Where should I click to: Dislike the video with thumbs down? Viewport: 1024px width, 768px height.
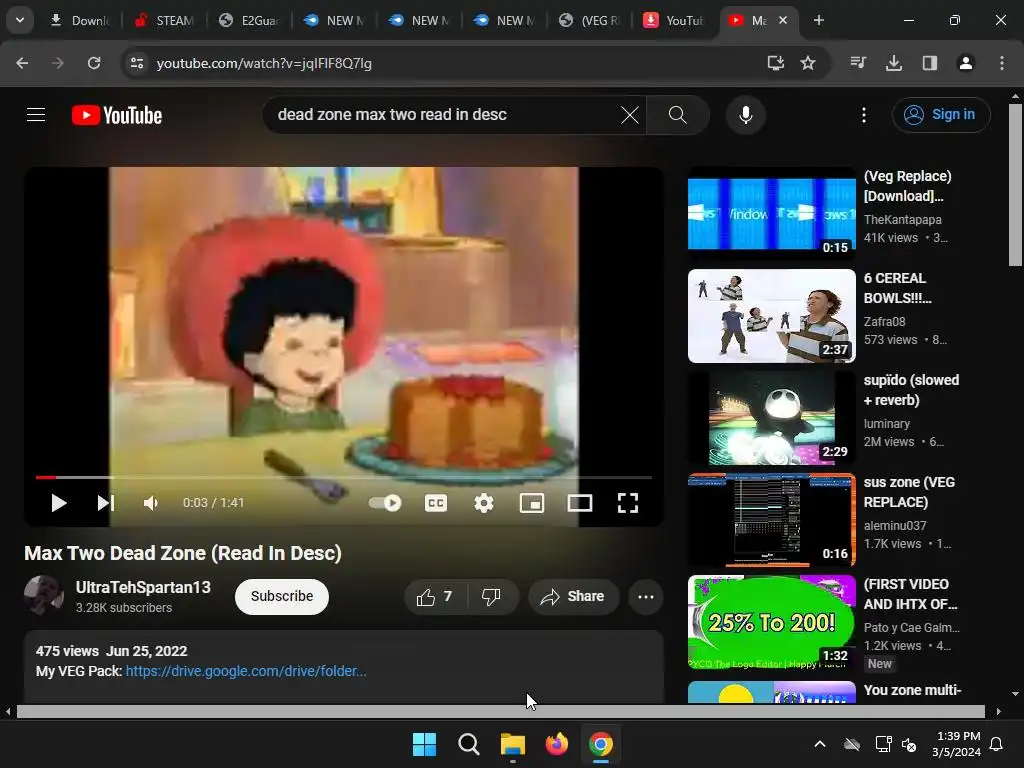pyautogui.click(x=491, y=597)
